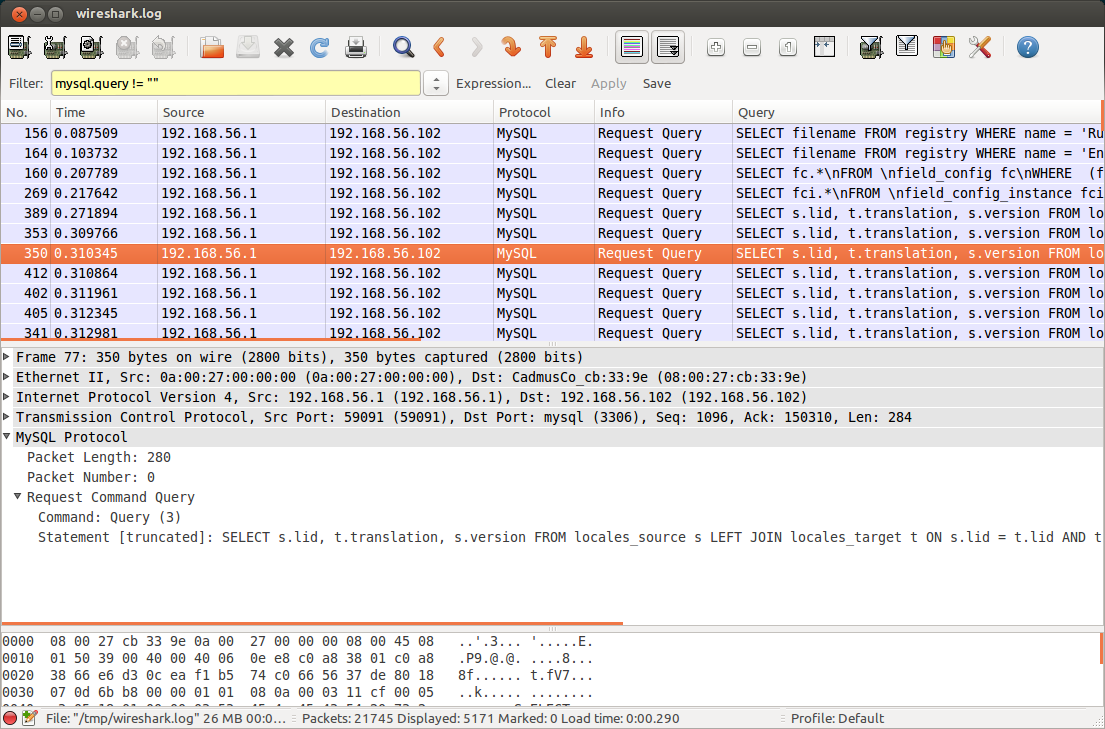1105x729 pixels.
Task: Select packet number 405 row
Action: [x=552, y=313]
